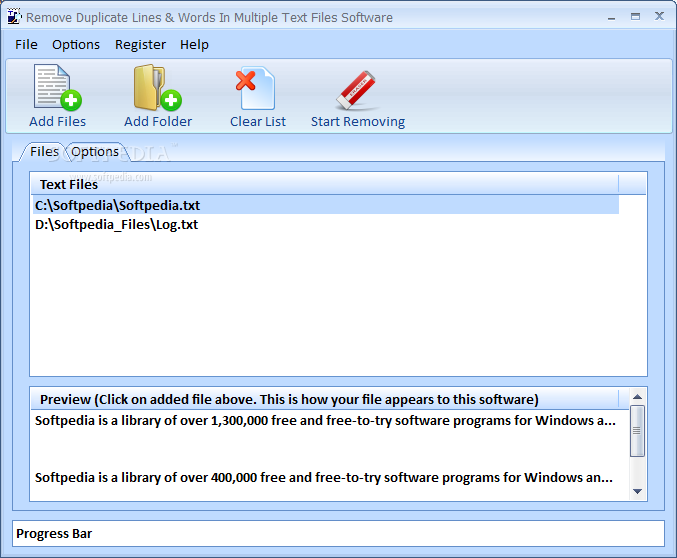
Task: Click the Start Removing text label
Action: pos(358,122)
